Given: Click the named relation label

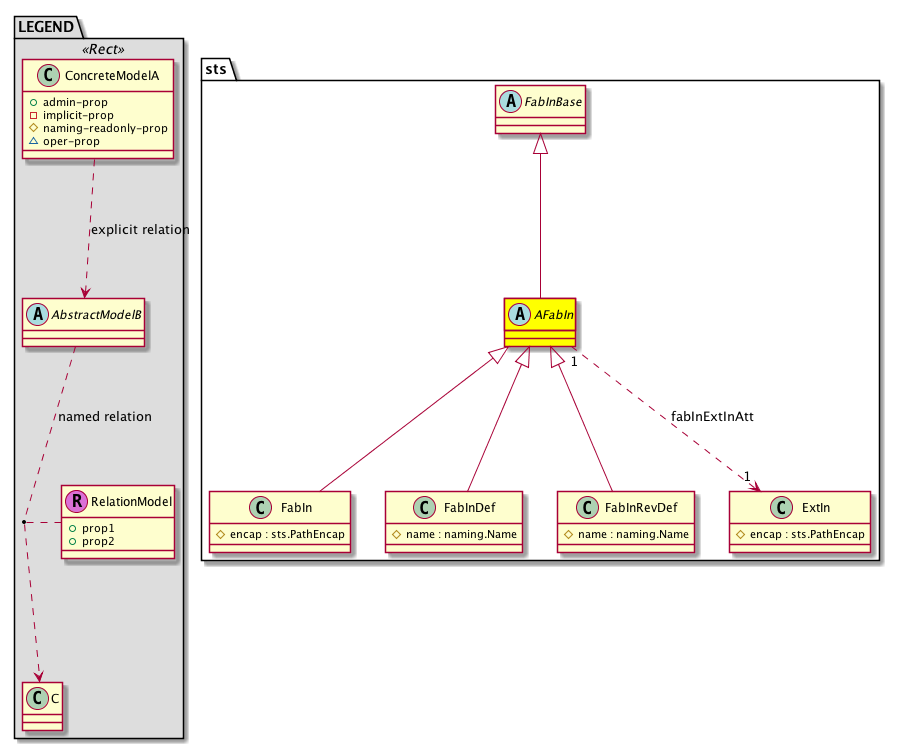Looking at the screenshot, I should pyautogui.click(x=105, y=416).
